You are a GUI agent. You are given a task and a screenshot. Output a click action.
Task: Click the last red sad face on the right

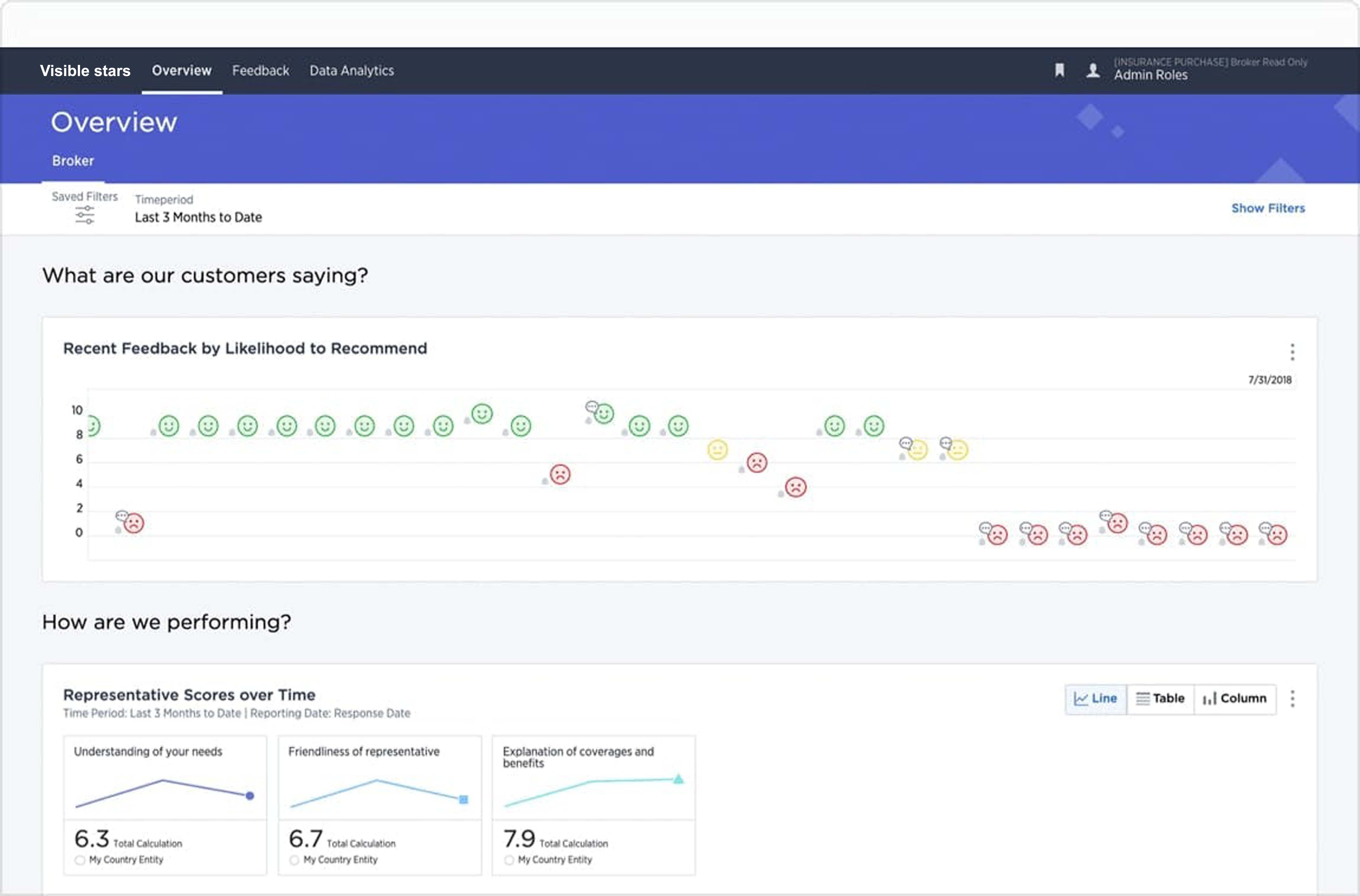coord(1277,535)
